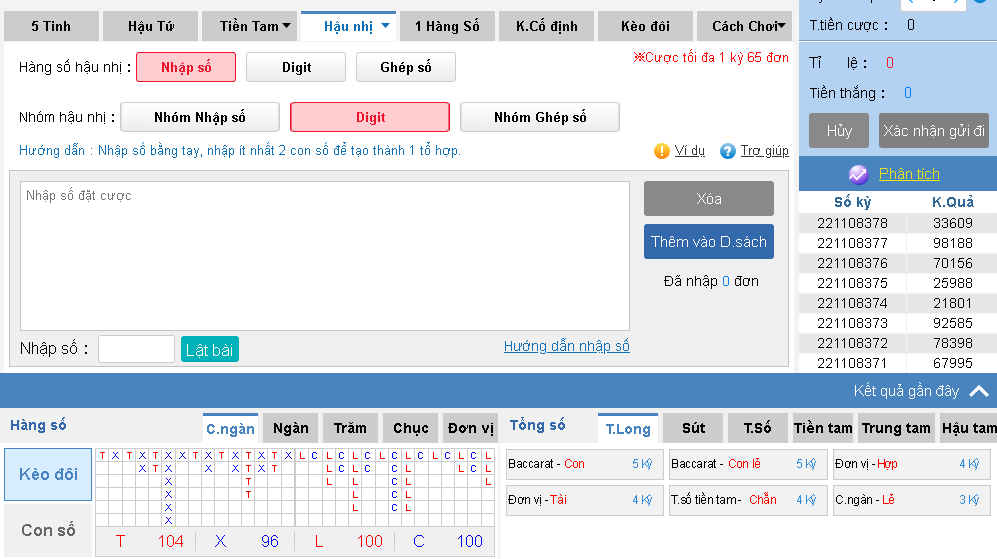997x559 pixels.
Task: Open the purple Phân tích chart icon
Action: (x=858, y=174)
